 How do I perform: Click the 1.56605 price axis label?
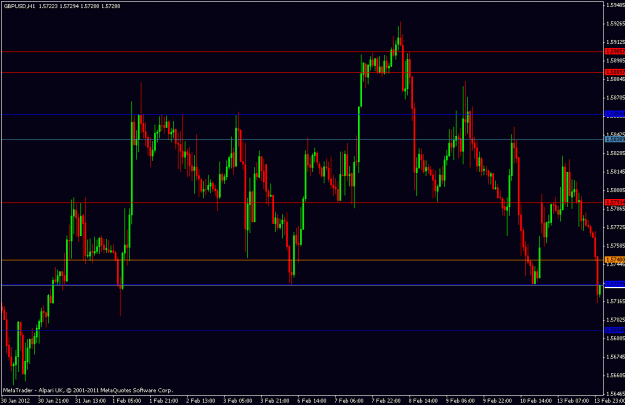615,375
